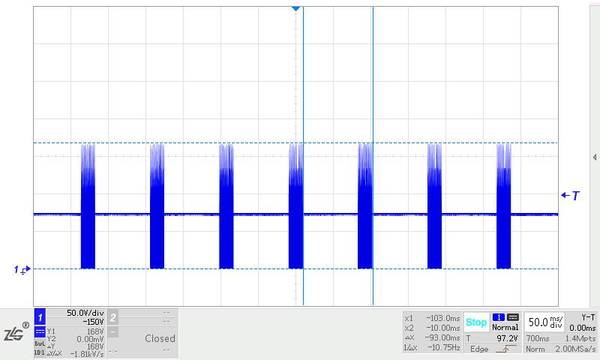
Task: Toggle the Stop run state indicator
Action: click(476, 322)
